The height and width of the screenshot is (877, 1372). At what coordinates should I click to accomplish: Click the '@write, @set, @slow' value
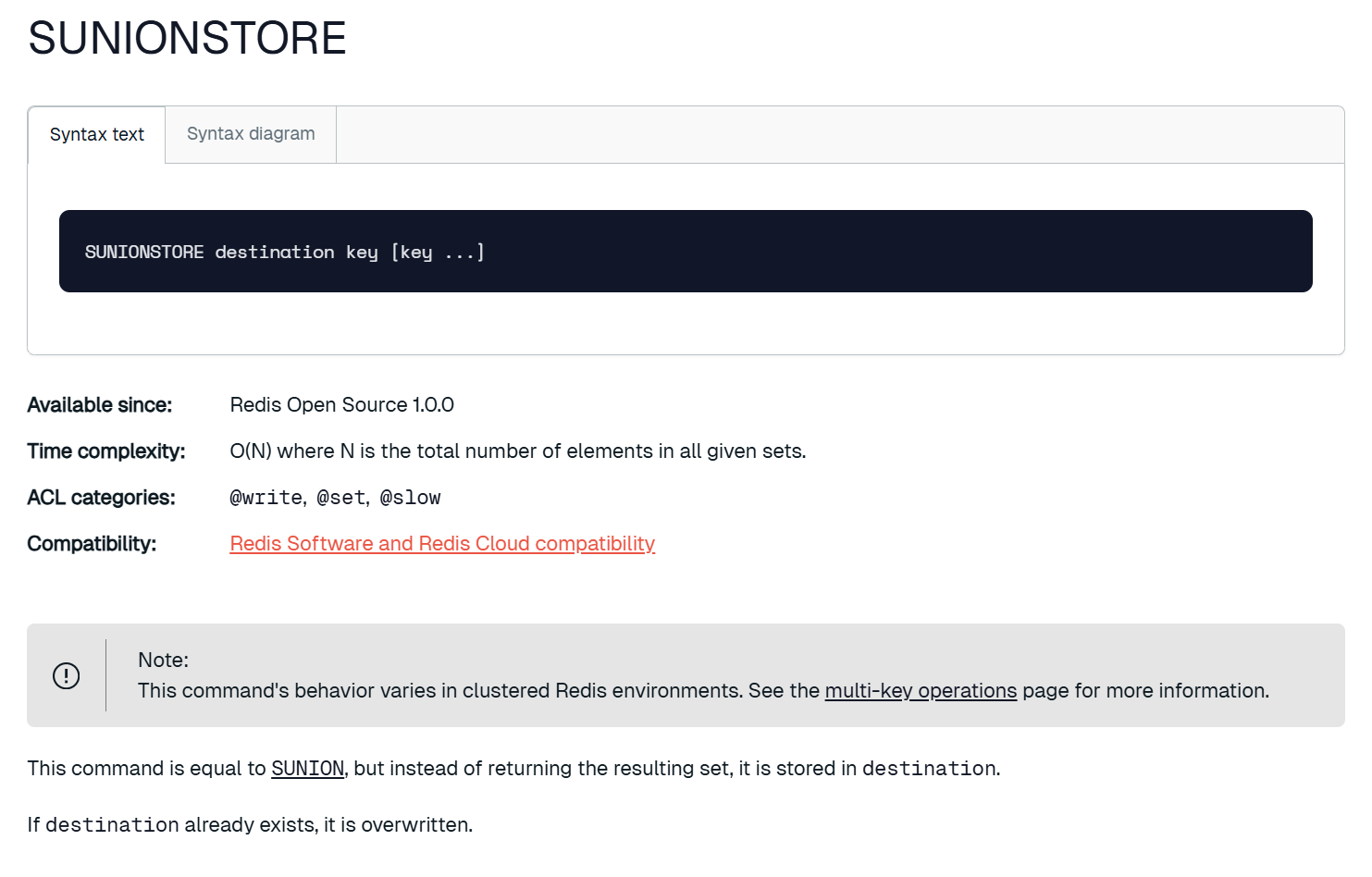pos(336,498)
